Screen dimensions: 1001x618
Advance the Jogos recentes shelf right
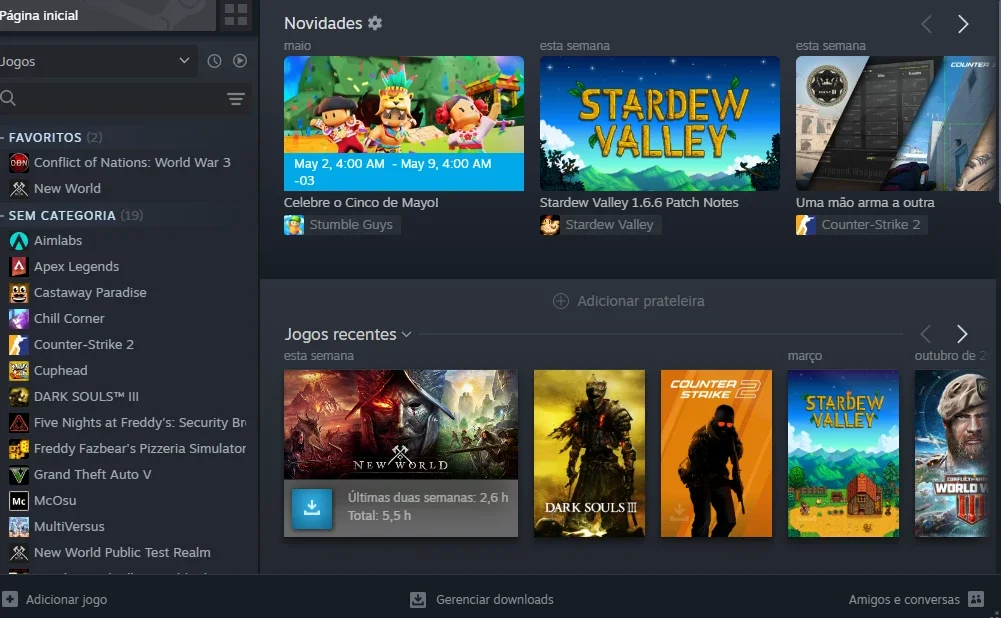coord(962,334)
